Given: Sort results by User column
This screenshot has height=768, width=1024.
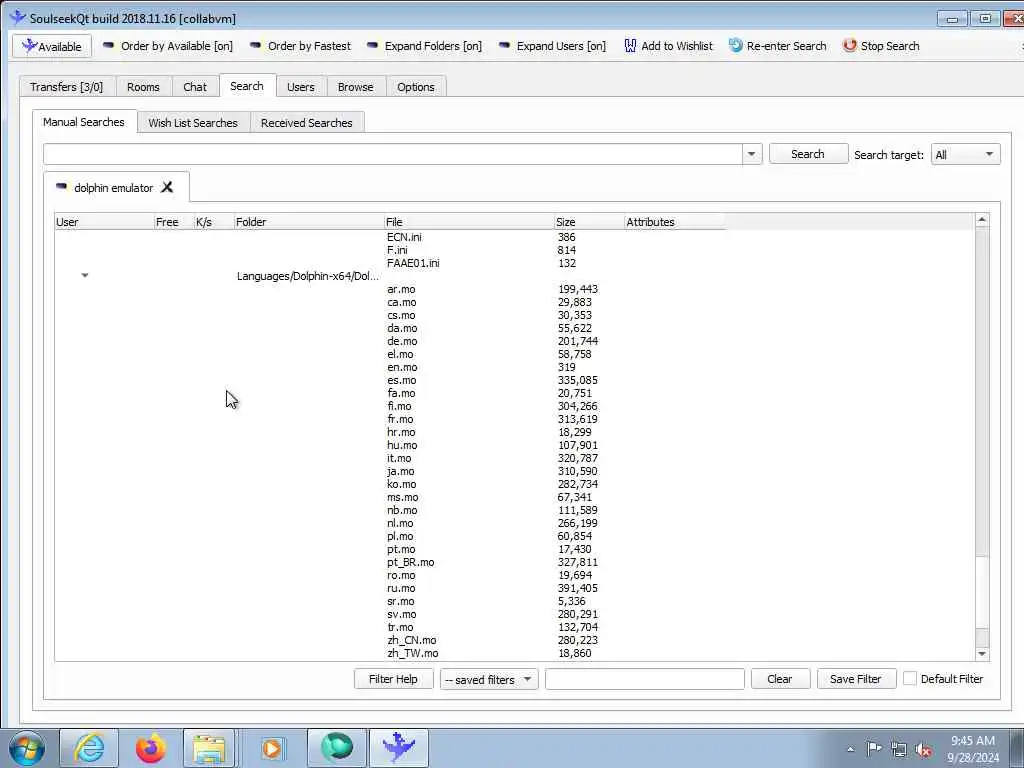Looking at the screenshot, I should click(x=104, y=222).
